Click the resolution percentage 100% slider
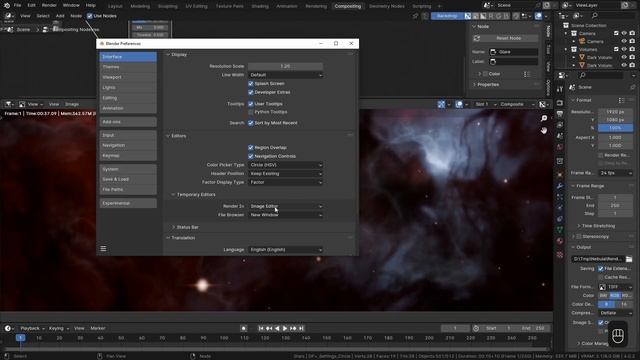Viewport: 640px width, 360px height. (x=615, y=128)
